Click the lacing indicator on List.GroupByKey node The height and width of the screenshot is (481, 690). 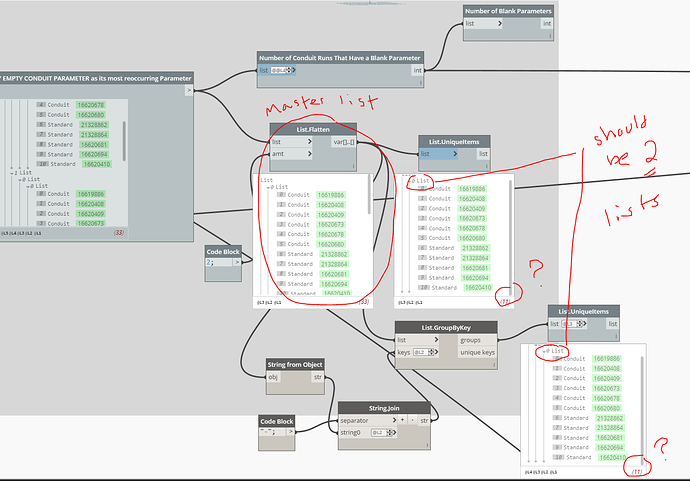click(x=494, y=364)
